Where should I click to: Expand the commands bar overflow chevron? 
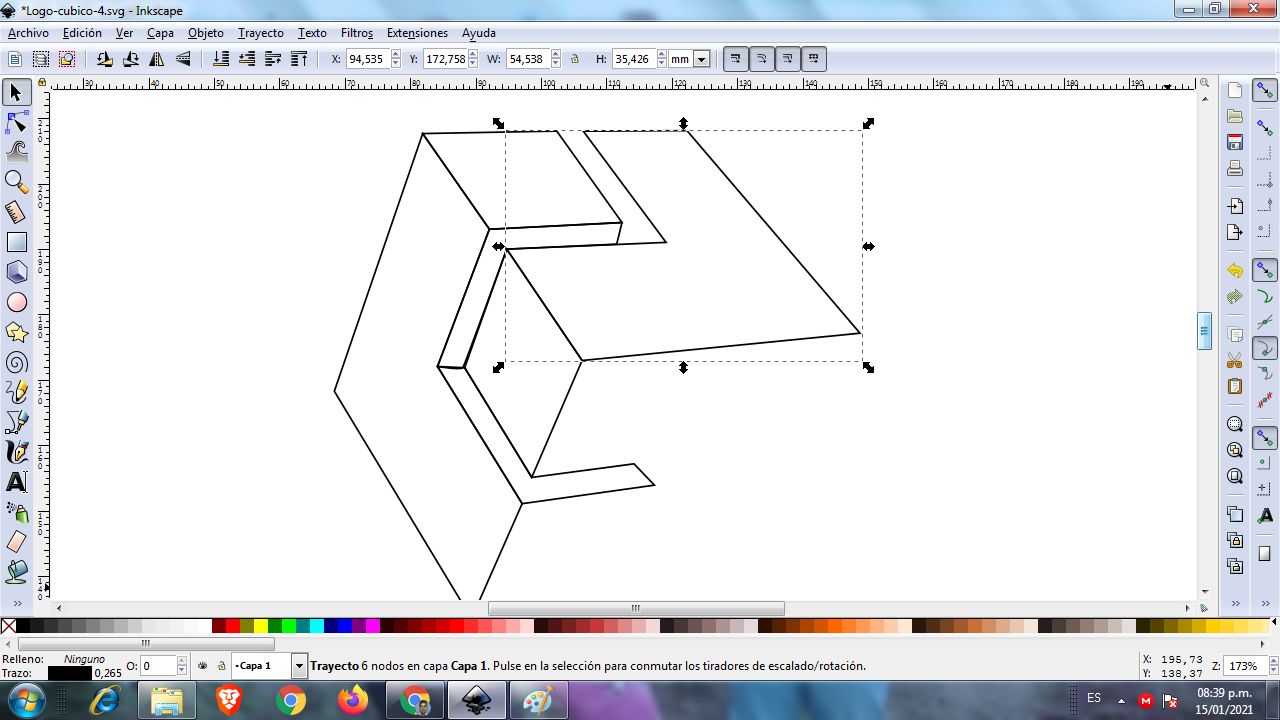(1235, 603)
